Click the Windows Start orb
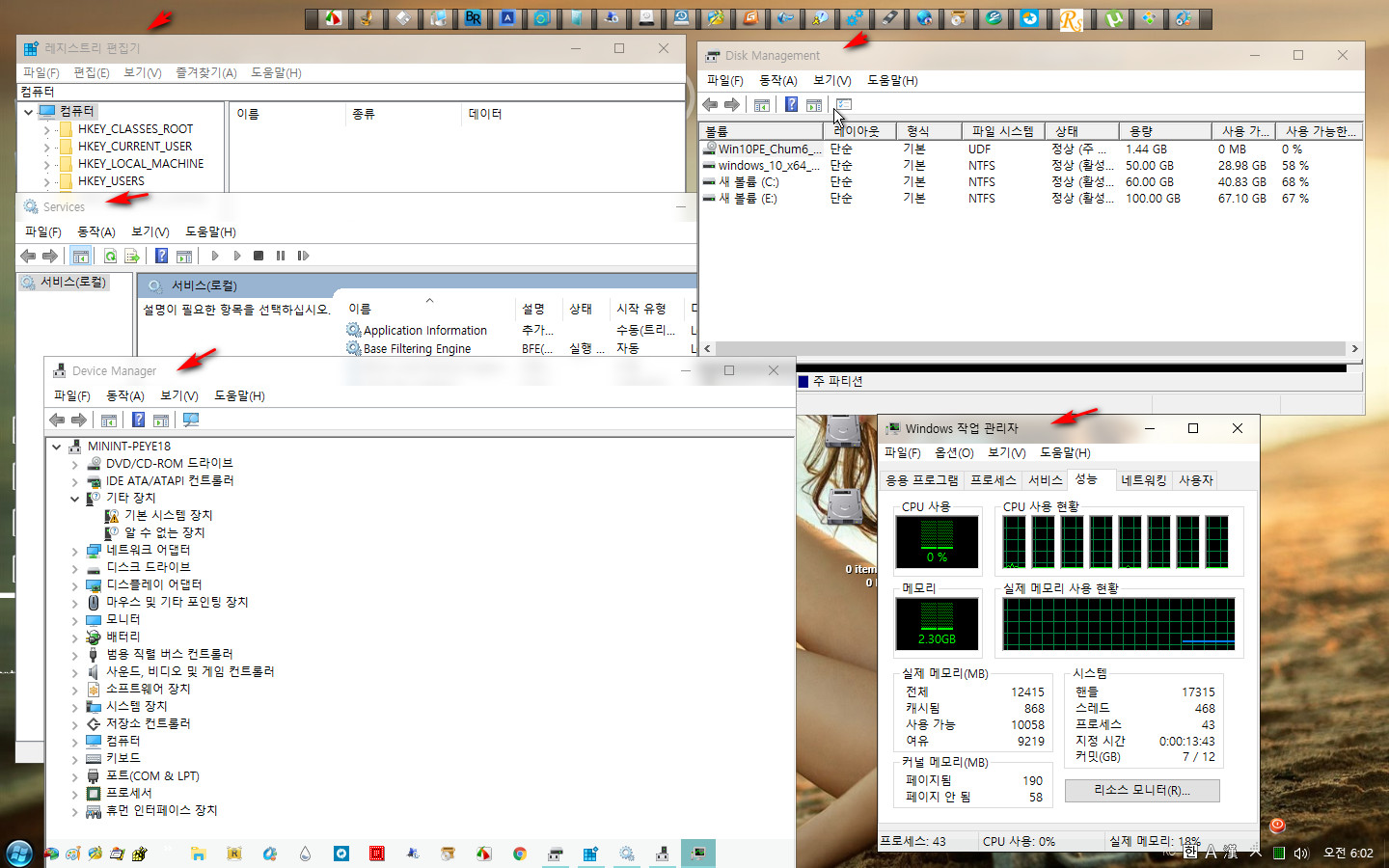 (x=19, y=853)
